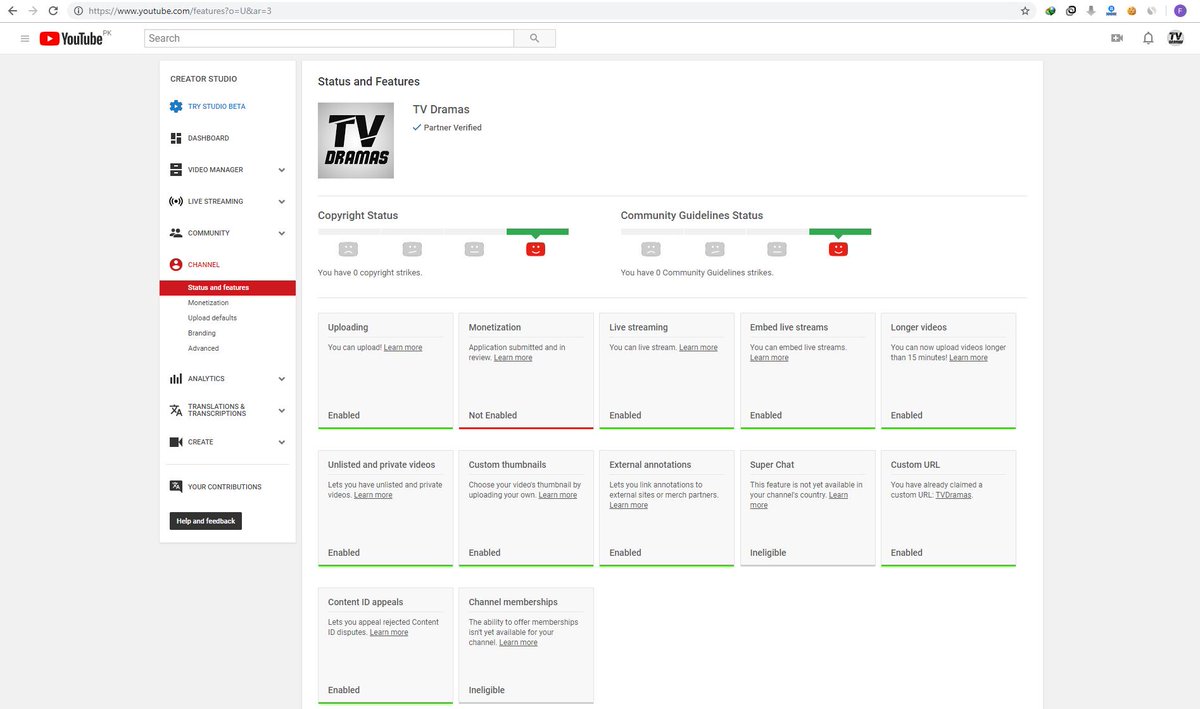
Task: Open the TVDramas custom URL link
Action: click(954, 495)
